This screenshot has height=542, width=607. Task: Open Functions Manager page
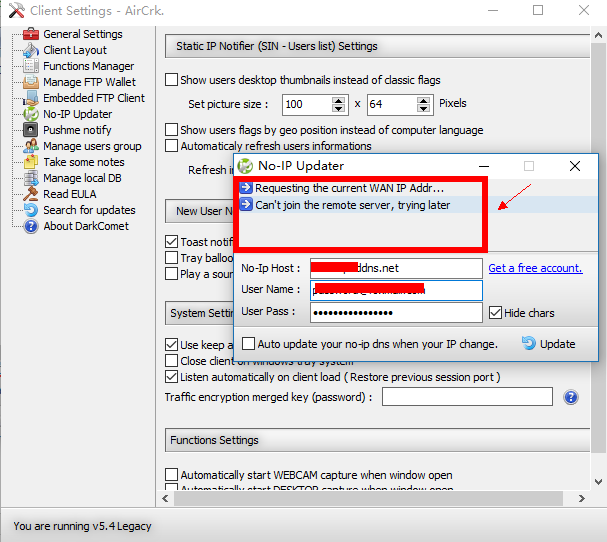88,66
